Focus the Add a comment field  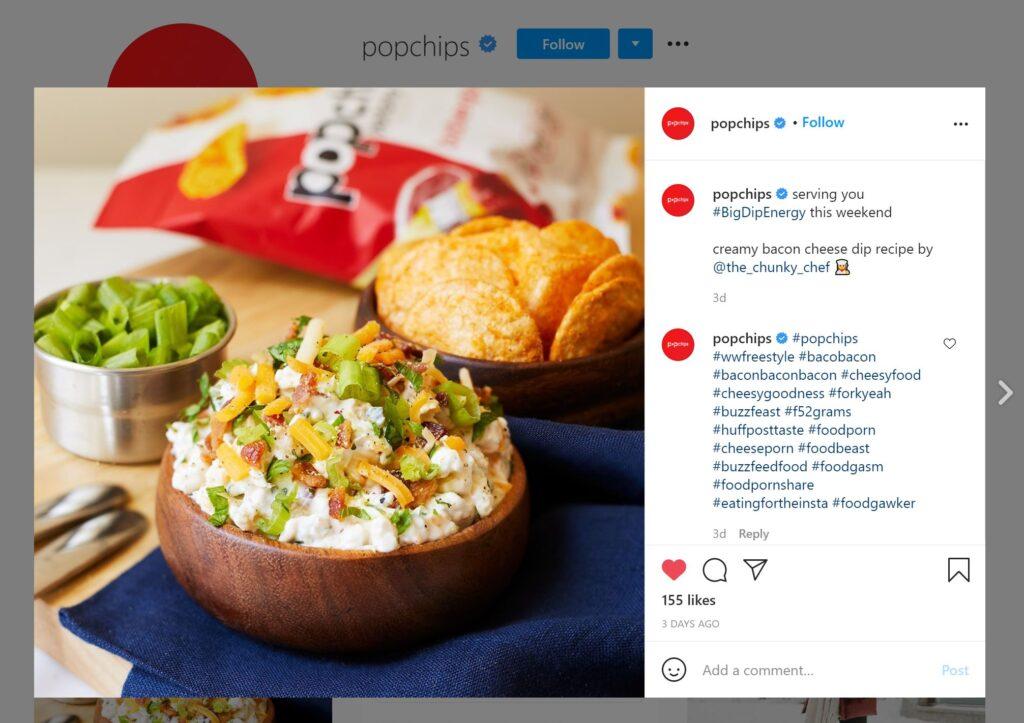click(x=816, y=670)
